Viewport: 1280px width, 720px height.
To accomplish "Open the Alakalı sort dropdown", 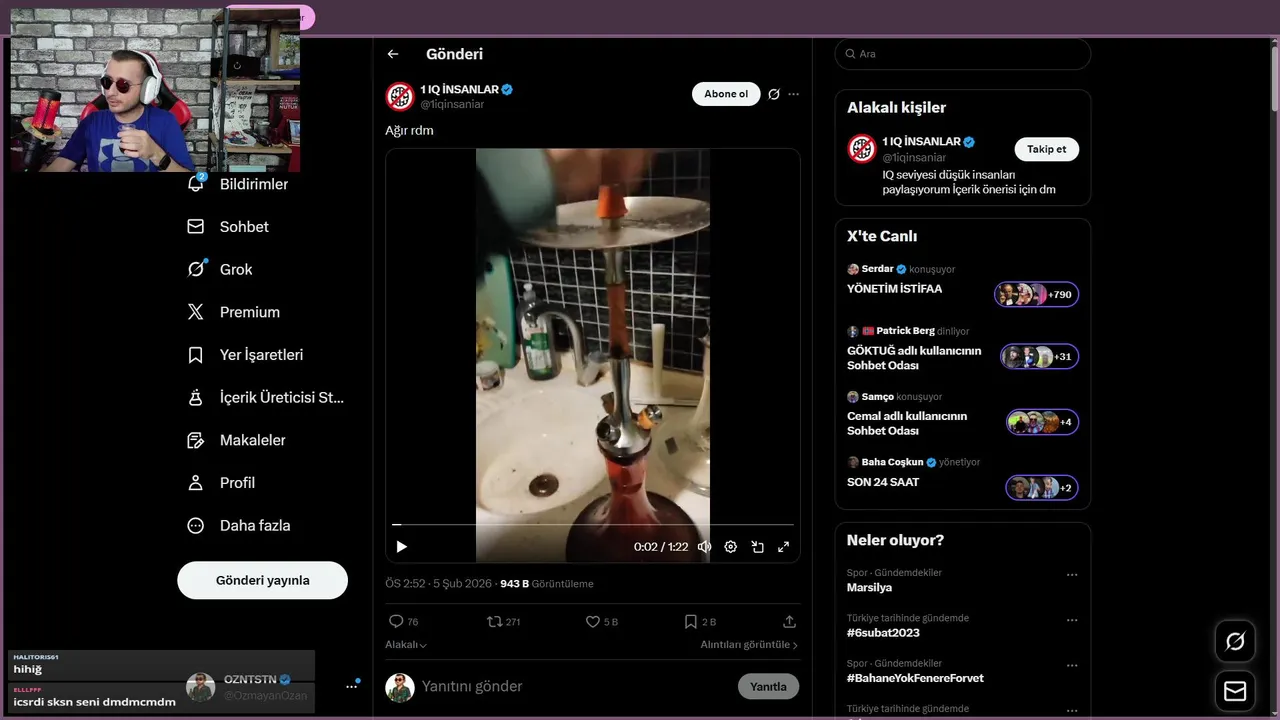I will coord(406,645).
